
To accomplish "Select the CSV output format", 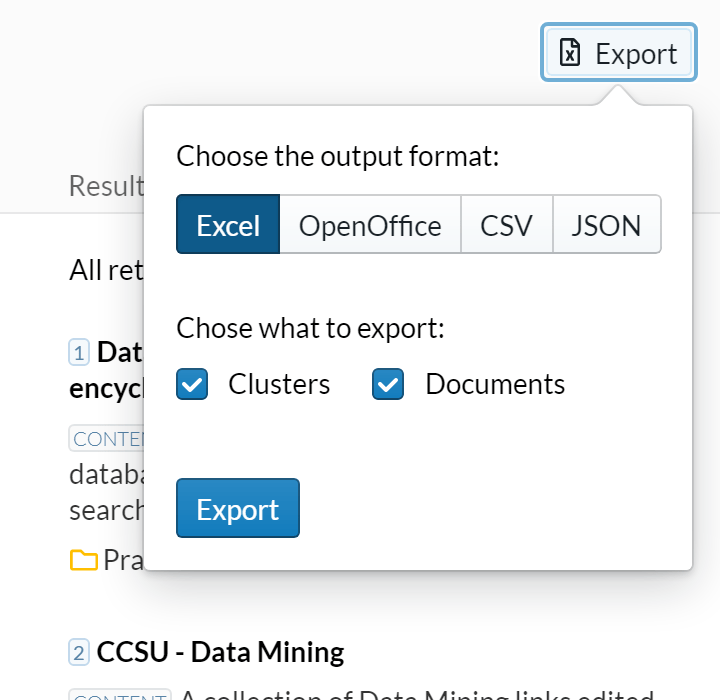I will 506,224.
